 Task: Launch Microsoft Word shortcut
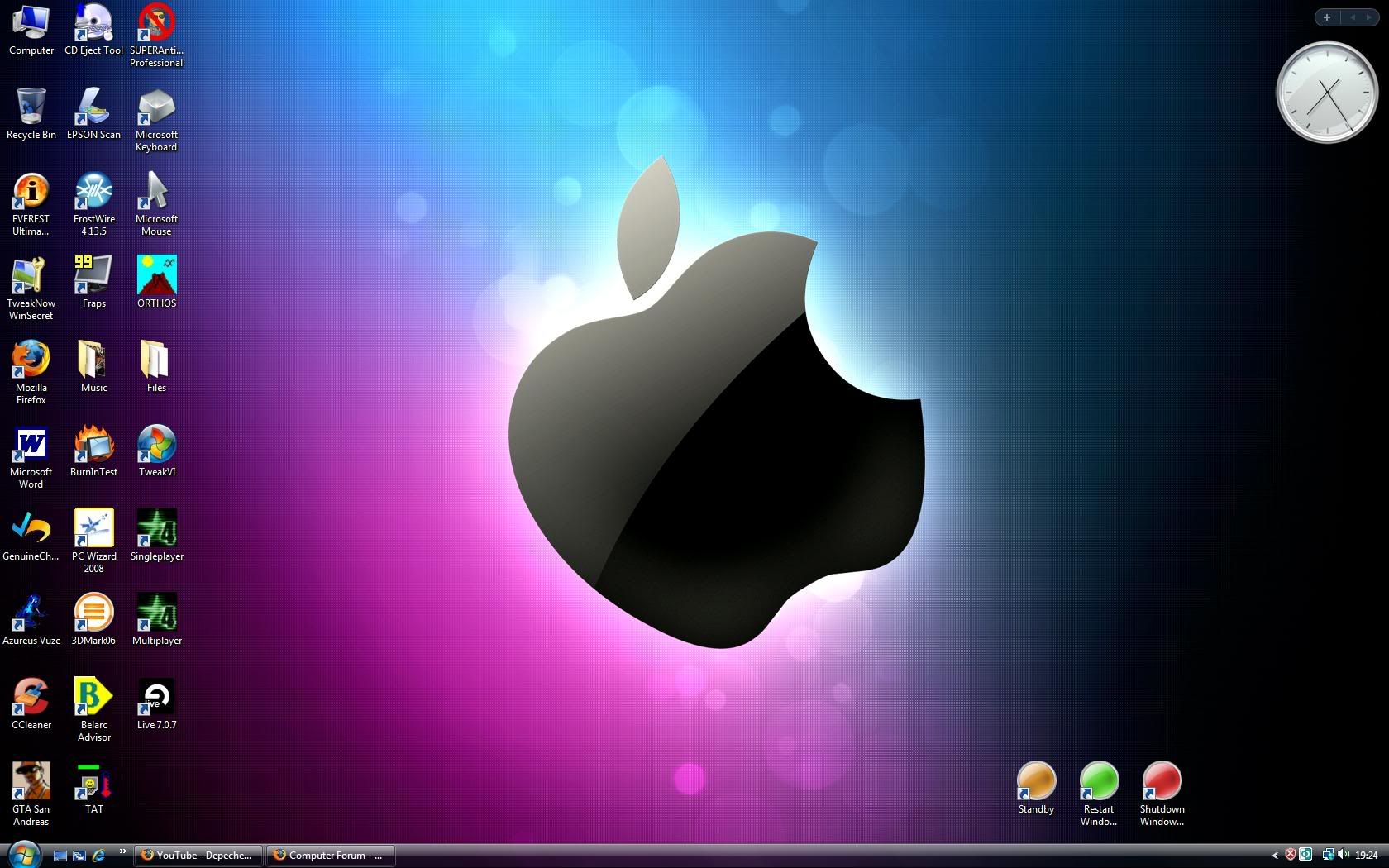tap(31, 457)
